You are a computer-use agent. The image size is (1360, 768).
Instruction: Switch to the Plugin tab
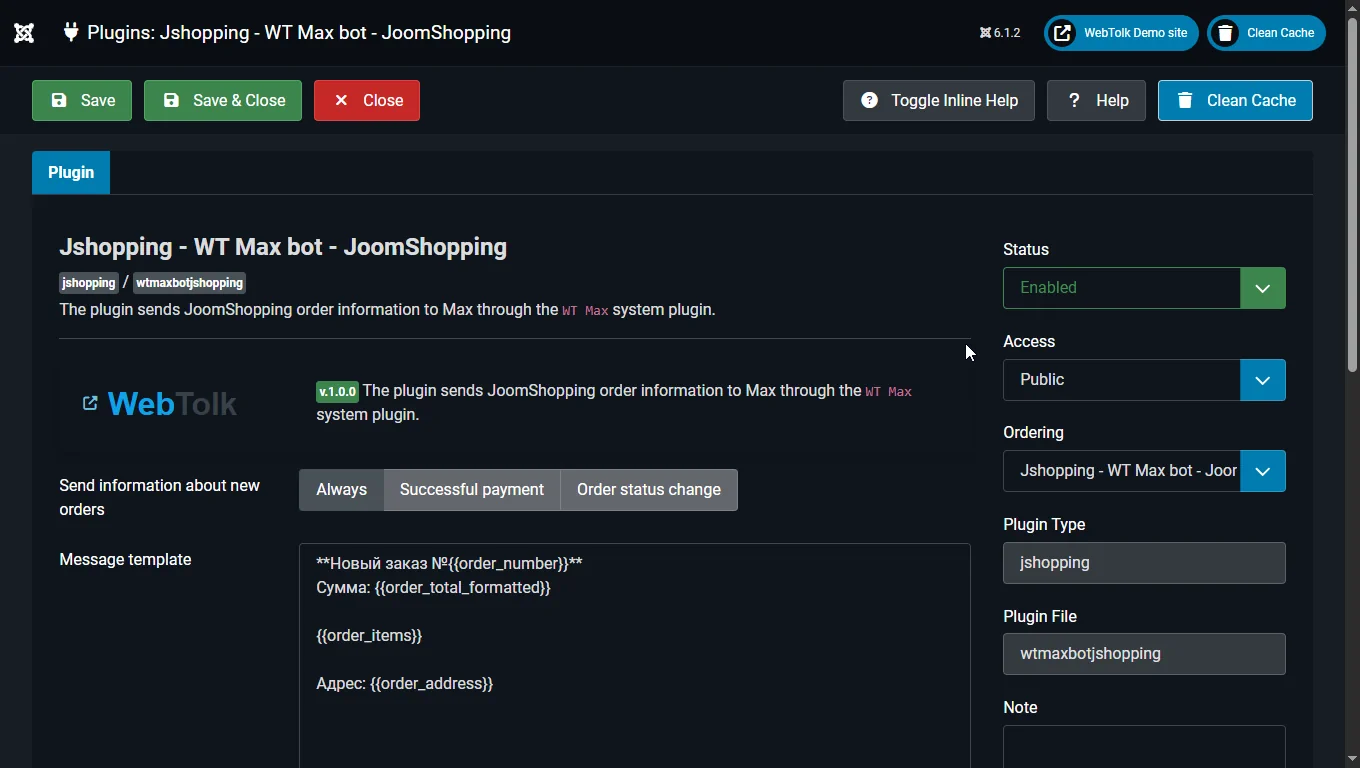pos(71,173)
